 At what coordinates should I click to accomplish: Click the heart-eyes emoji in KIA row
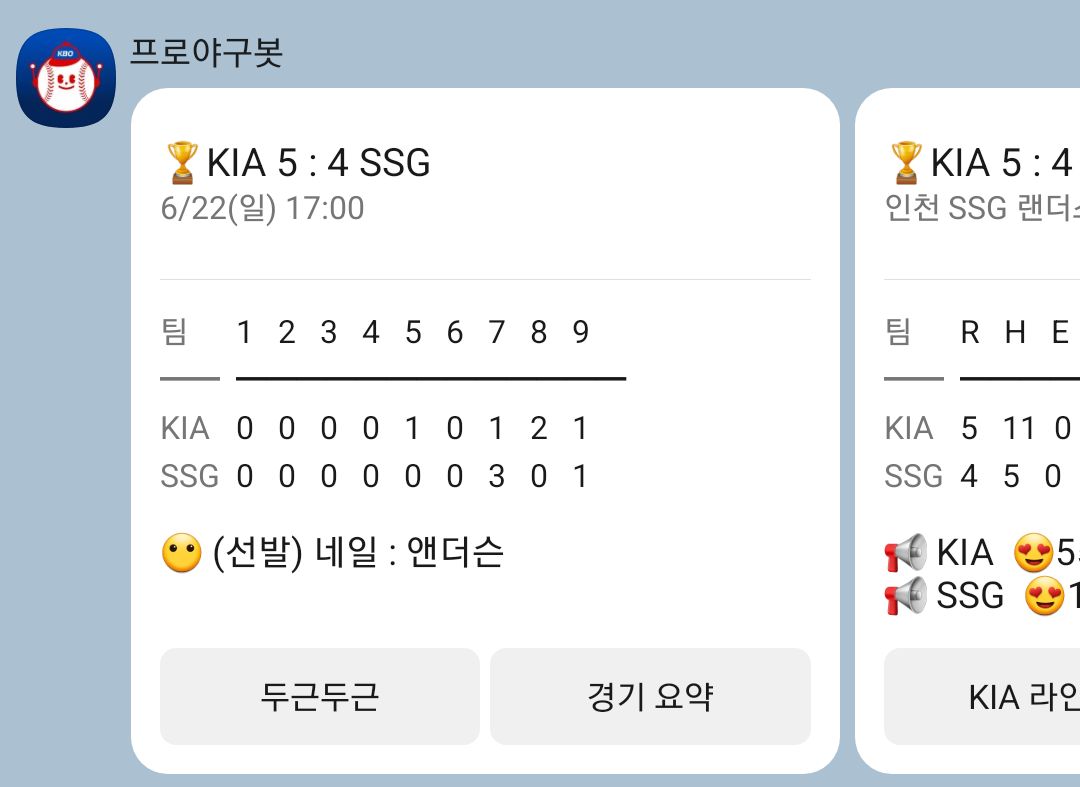pyautogui.click(x=1034, y=552)
